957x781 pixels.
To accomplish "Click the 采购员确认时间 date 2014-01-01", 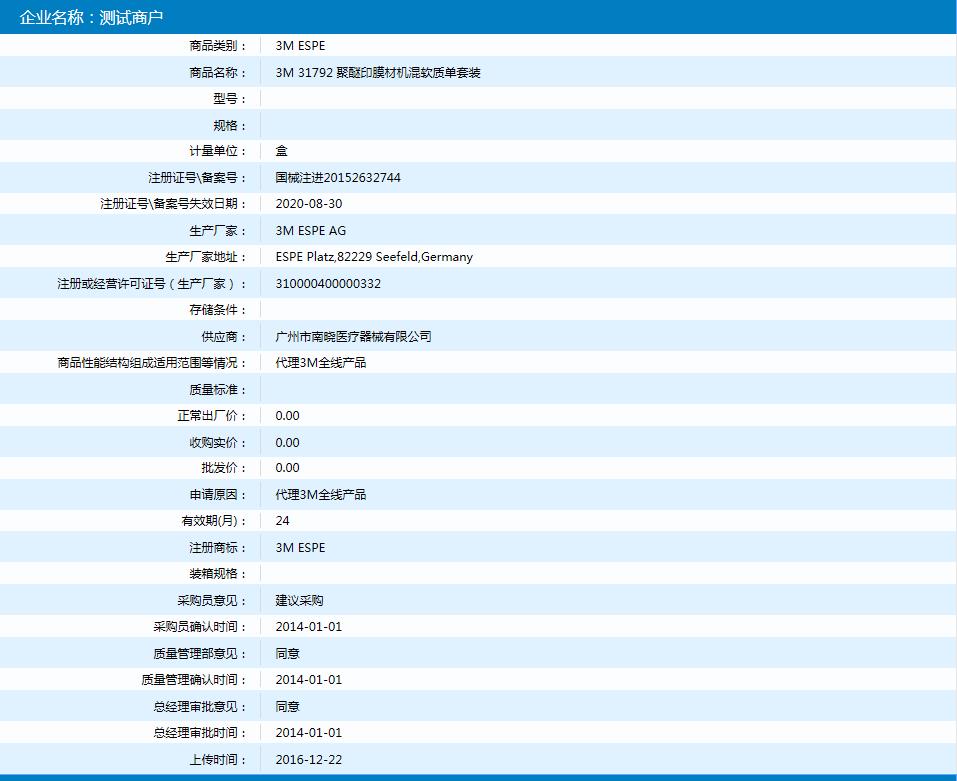I will [309, 627].
